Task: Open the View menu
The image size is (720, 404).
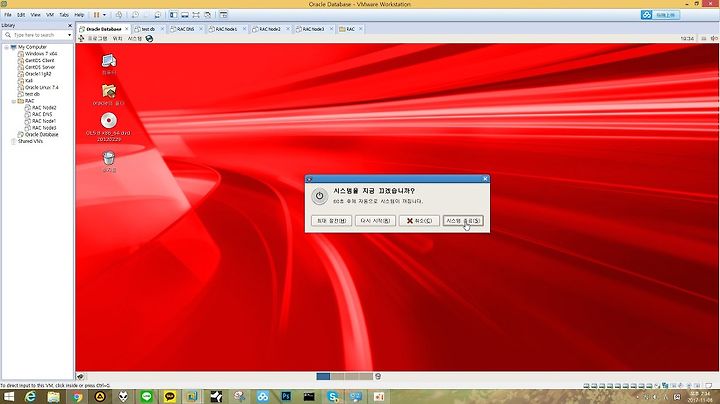Action: point(35,15)
